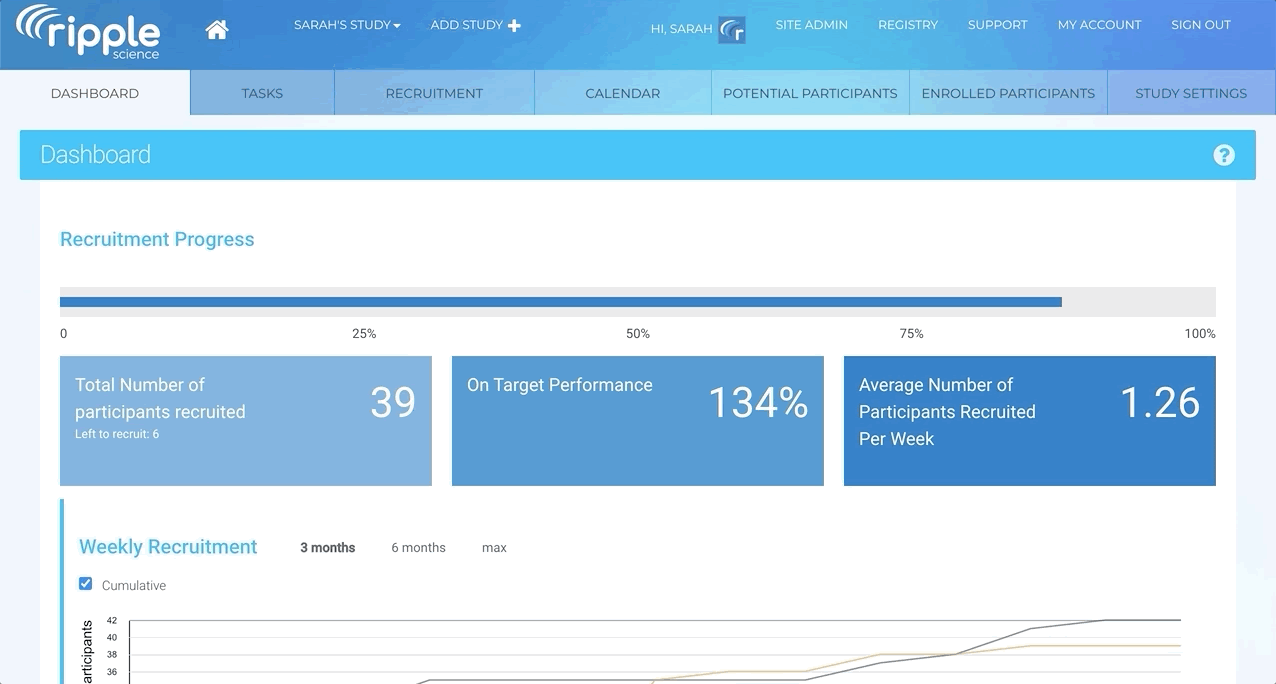Open the Recruitment tab

tap(434, 93)
